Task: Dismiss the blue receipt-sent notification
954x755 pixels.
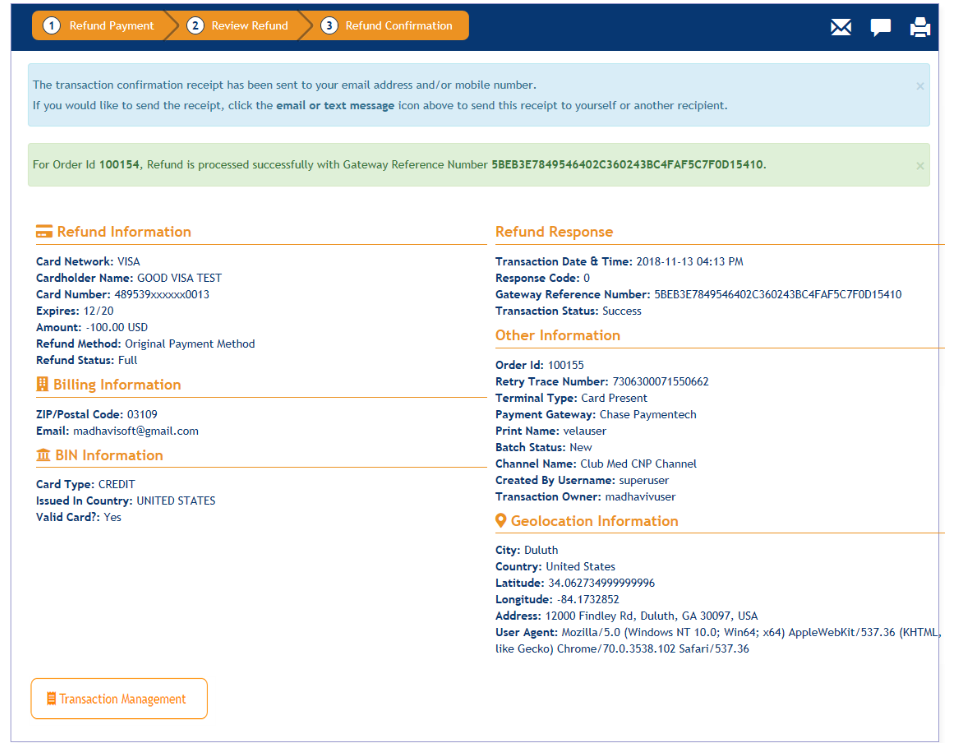Action: (x=920, y=86)
